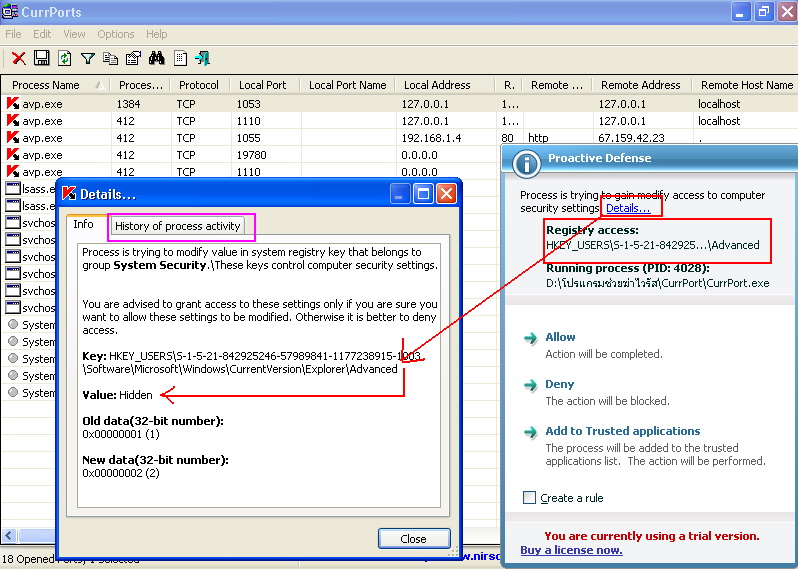Sort by Remote Address column header
The image size is (798, 569).
tap(640, 85)
